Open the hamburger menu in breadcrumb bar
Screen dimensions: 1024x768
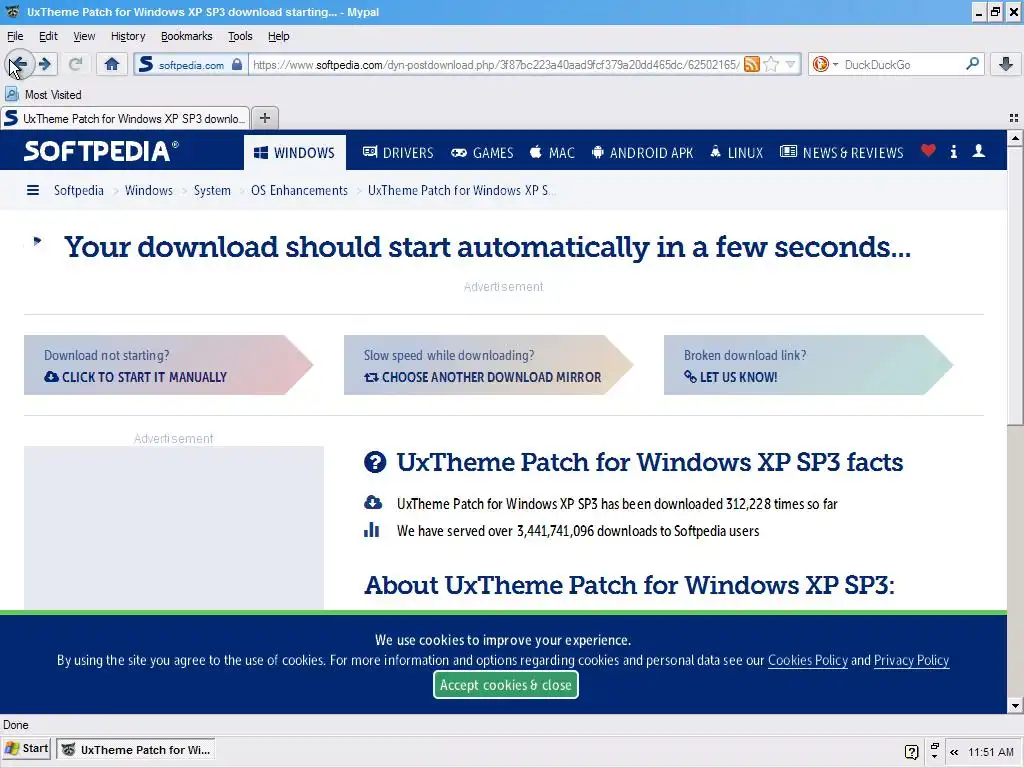(x=33, y=190)
